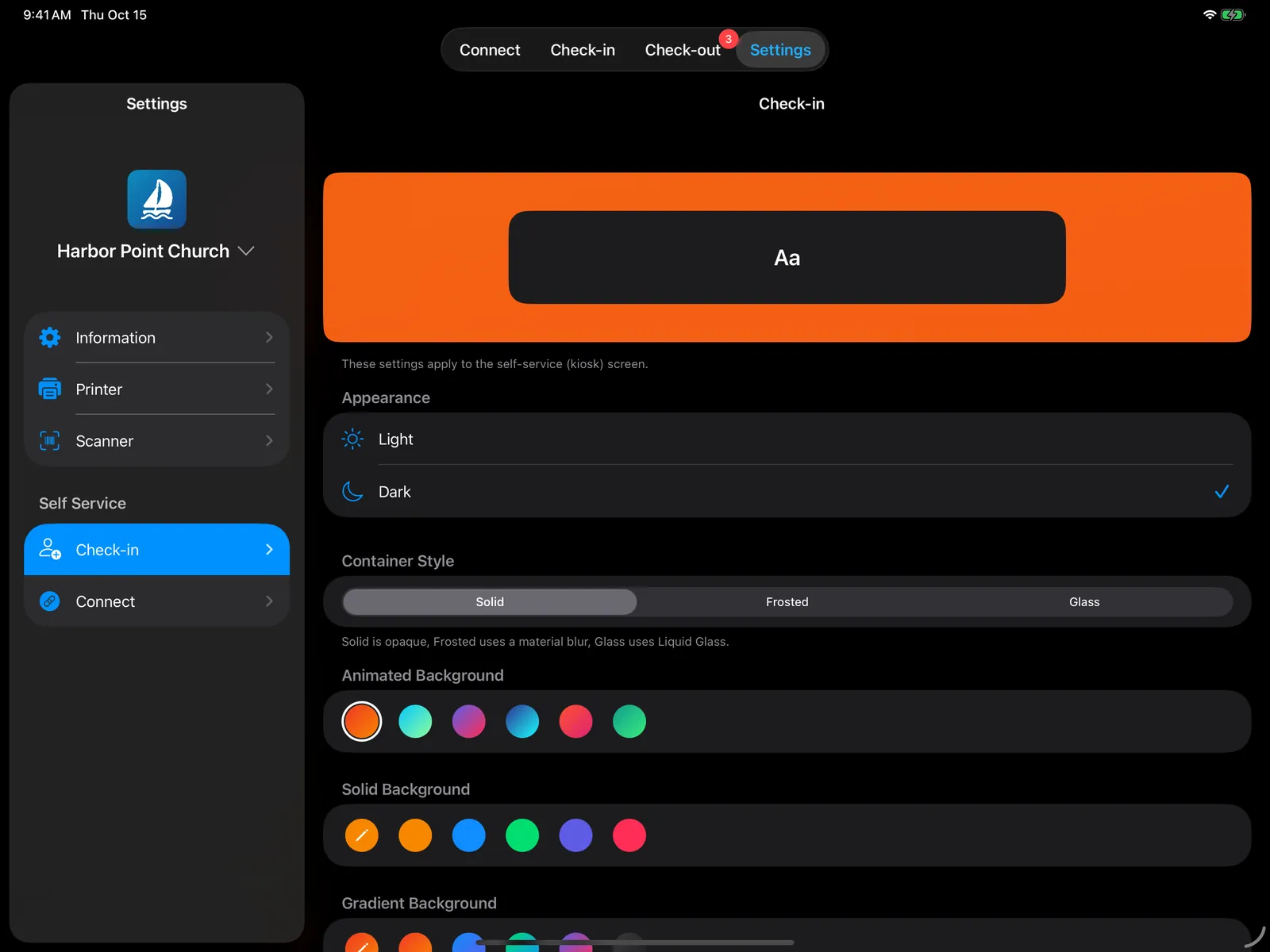Image resolution: width=1270 pixels, height=952 pixels.
Task: Click the custom solid color slash swatch
Action: [x=362, y=835]
